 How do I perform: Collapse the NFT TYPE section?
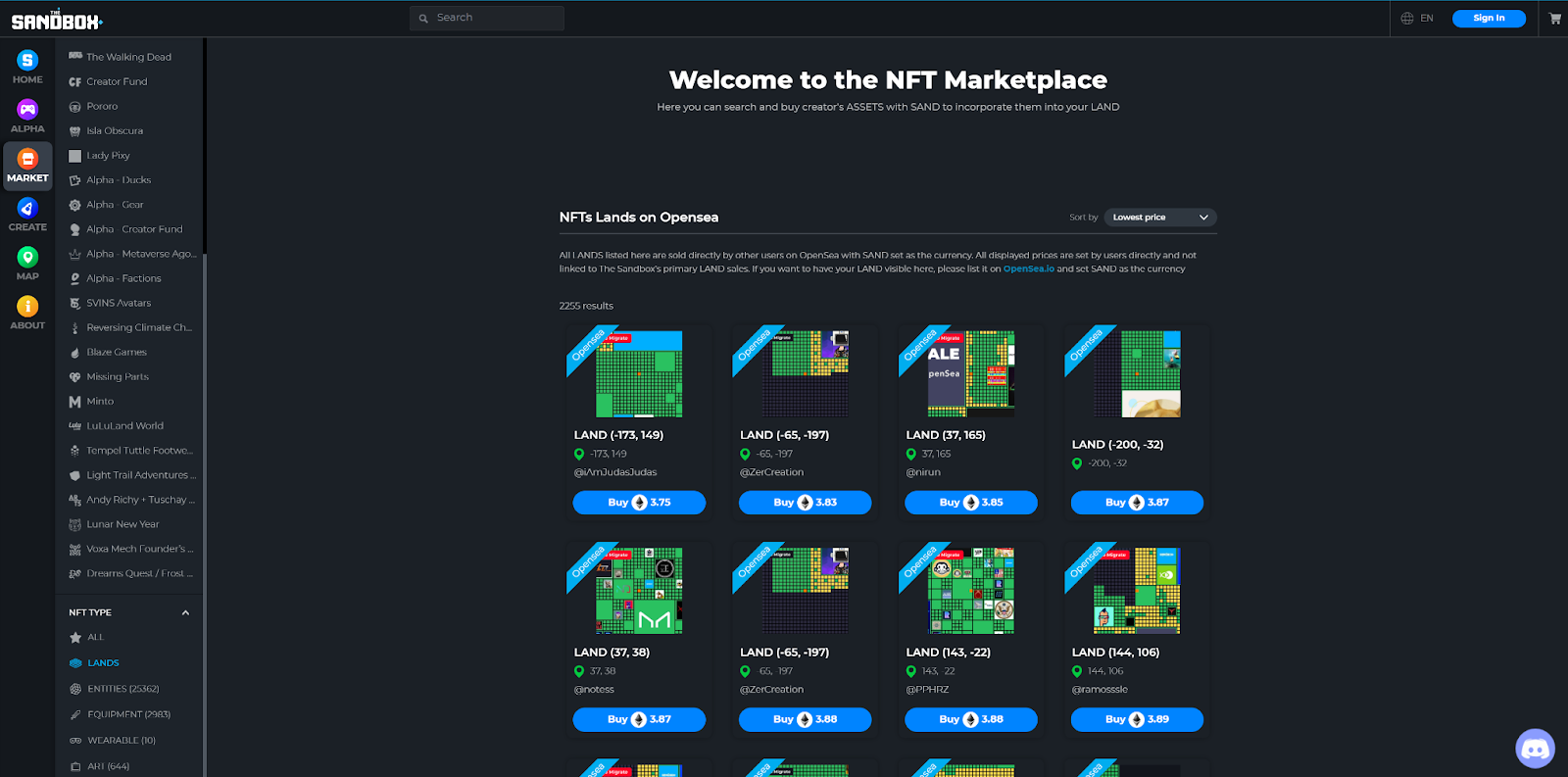[185, 612]
